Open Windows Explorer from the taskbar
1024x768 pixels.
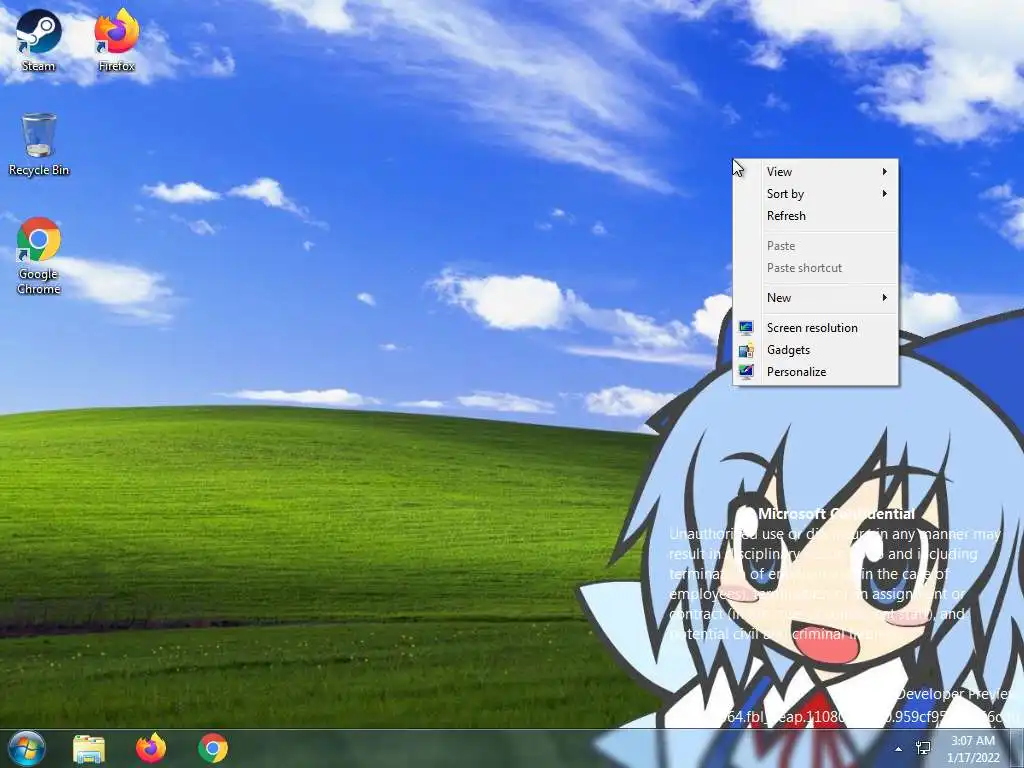[x=89, y=748]
